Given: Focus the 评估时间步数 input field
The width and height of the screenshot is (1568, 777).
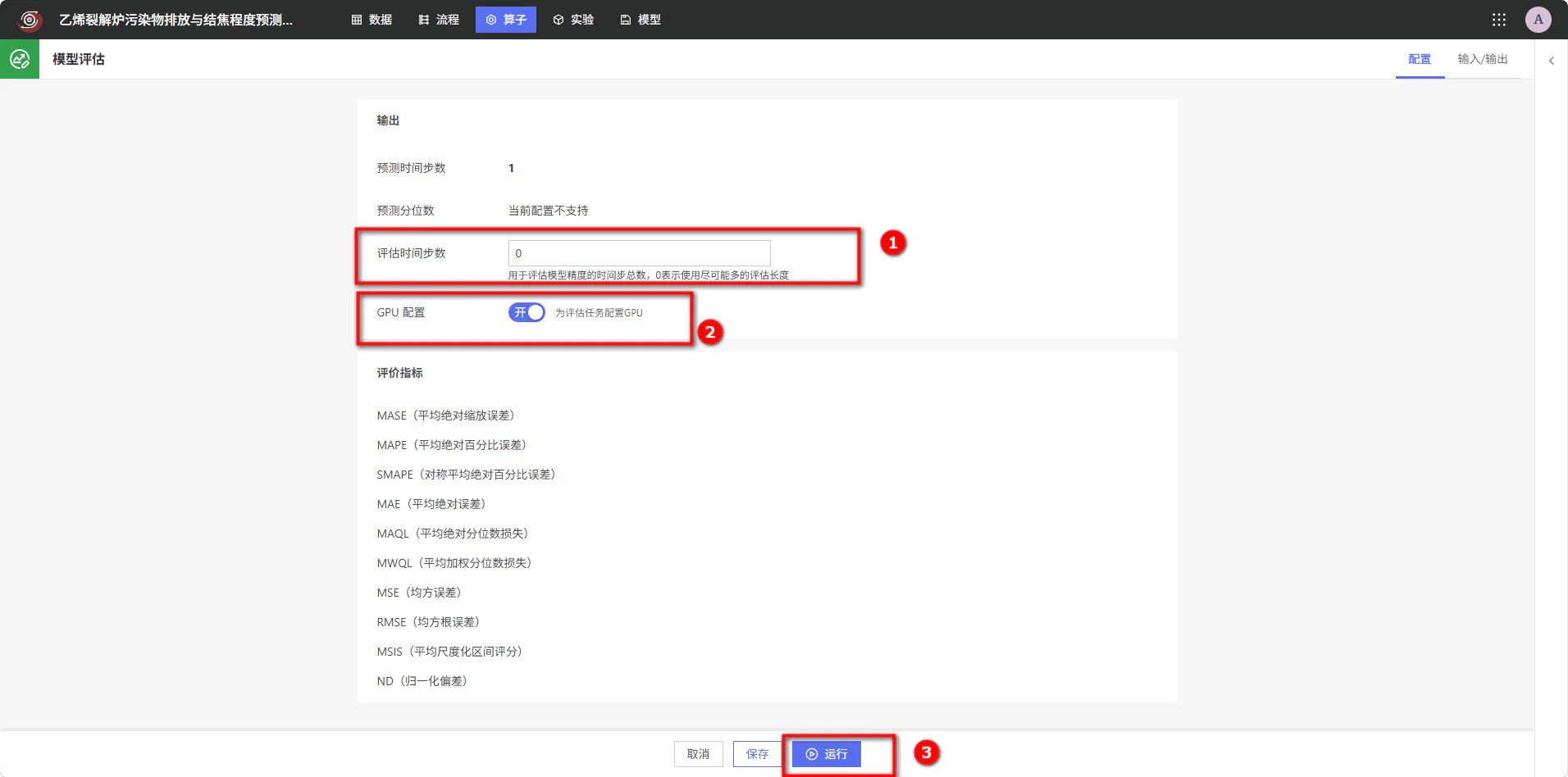Looking at the screenshot, I should click(x=640, y=253).
